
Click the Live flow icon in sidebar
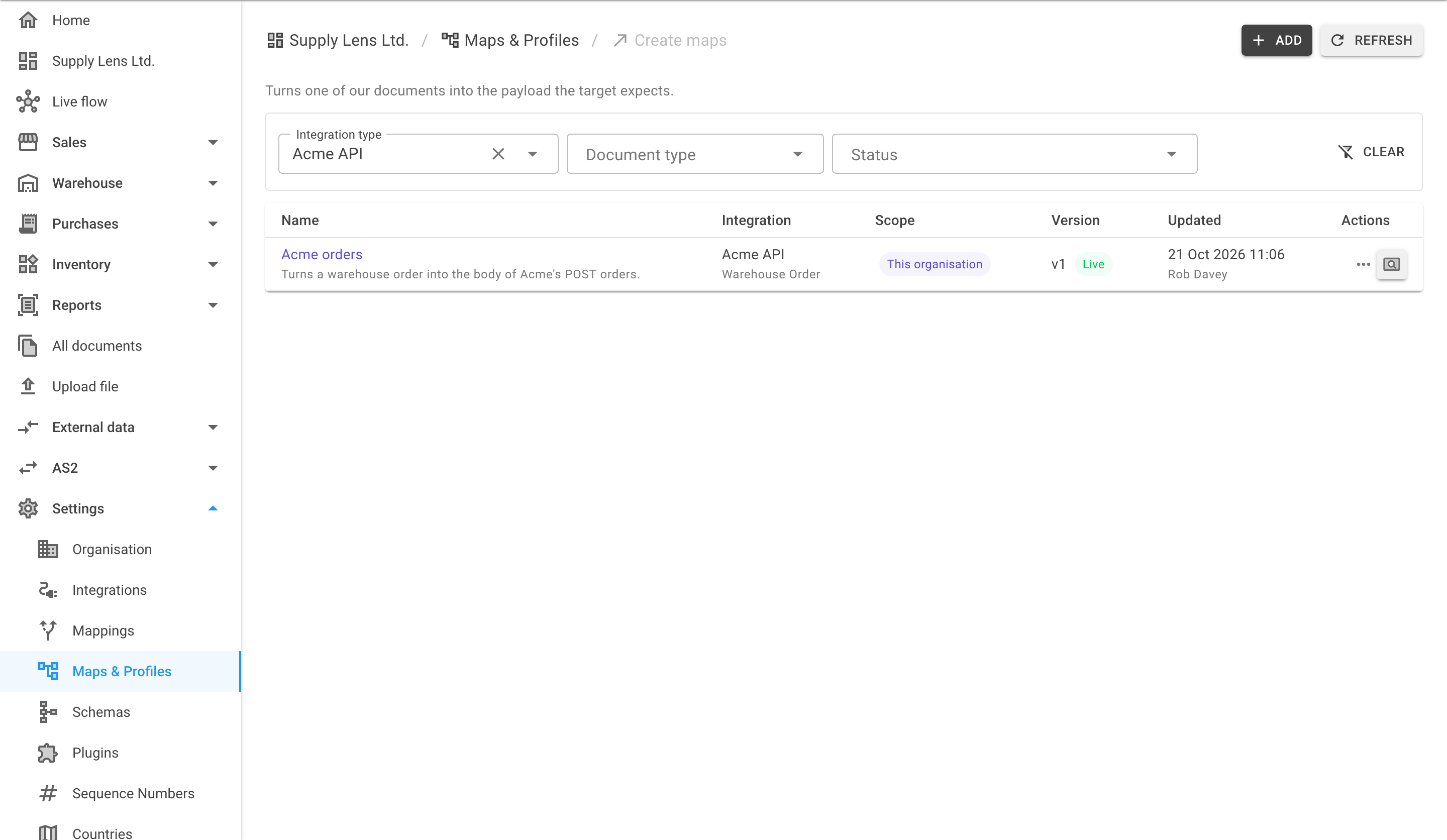(x=28, y=101)
